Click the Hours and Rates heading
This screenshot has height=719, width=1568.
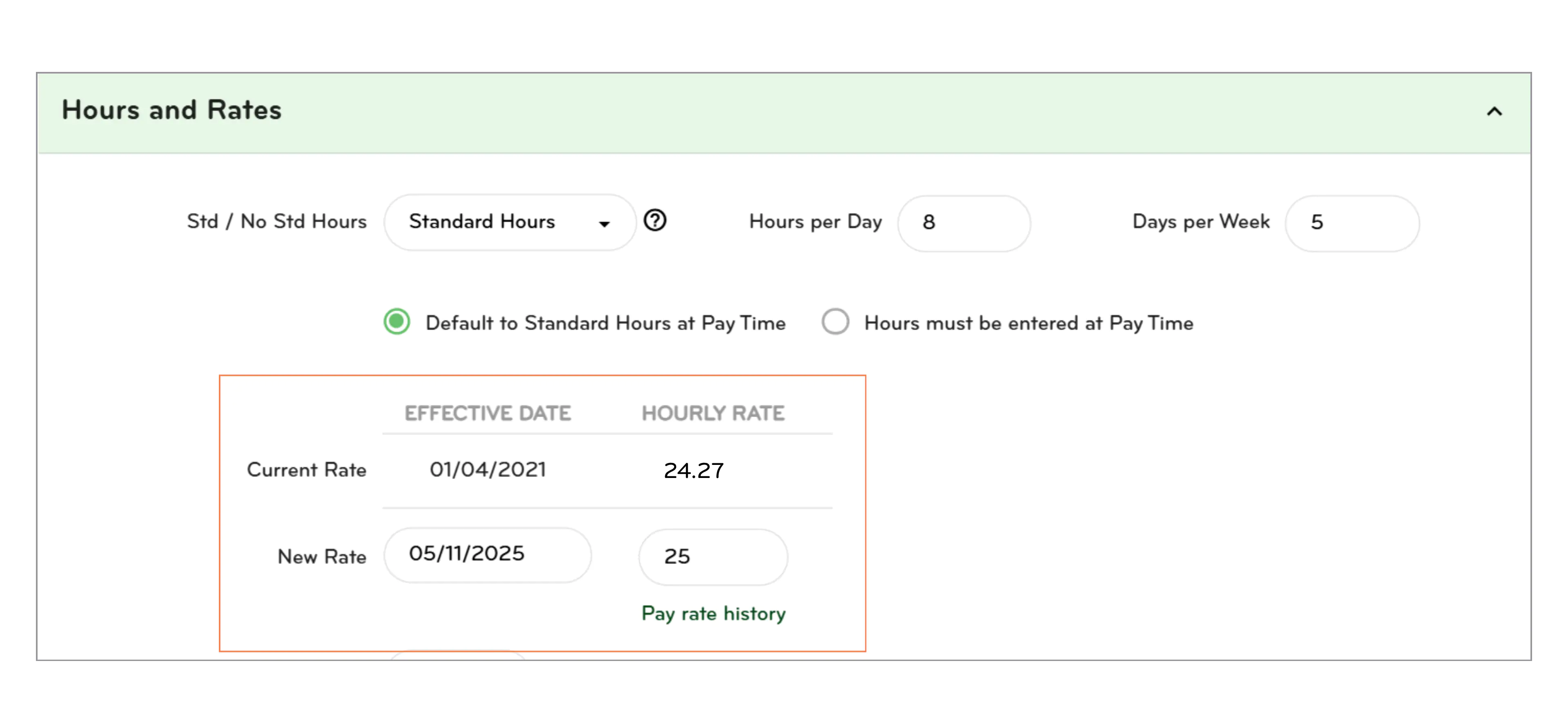(171, 110)
